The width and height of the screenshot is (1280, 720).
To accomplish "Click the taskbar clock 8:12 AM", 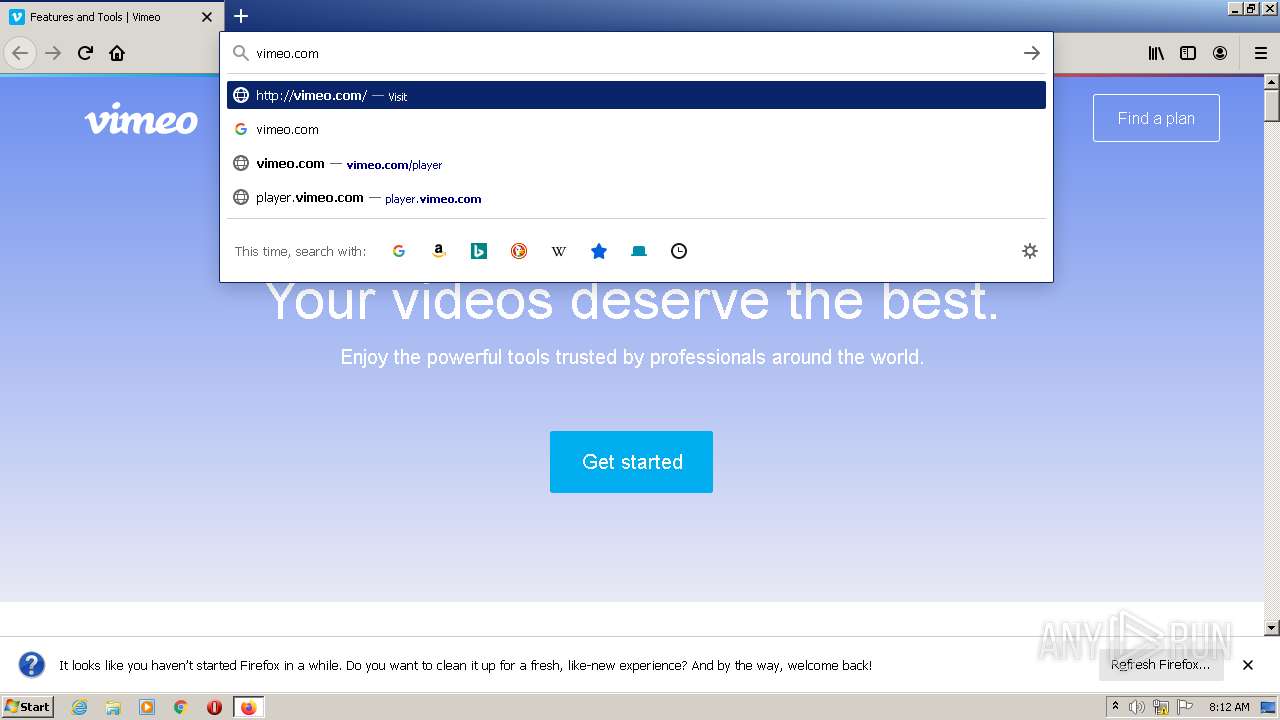I will [1229, 707].
